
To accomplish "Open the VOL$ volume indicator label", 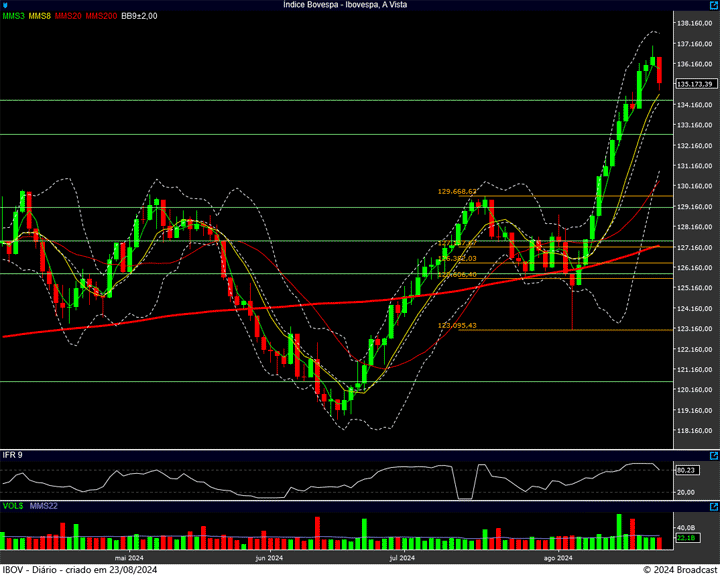I will [x=13, y=506].
